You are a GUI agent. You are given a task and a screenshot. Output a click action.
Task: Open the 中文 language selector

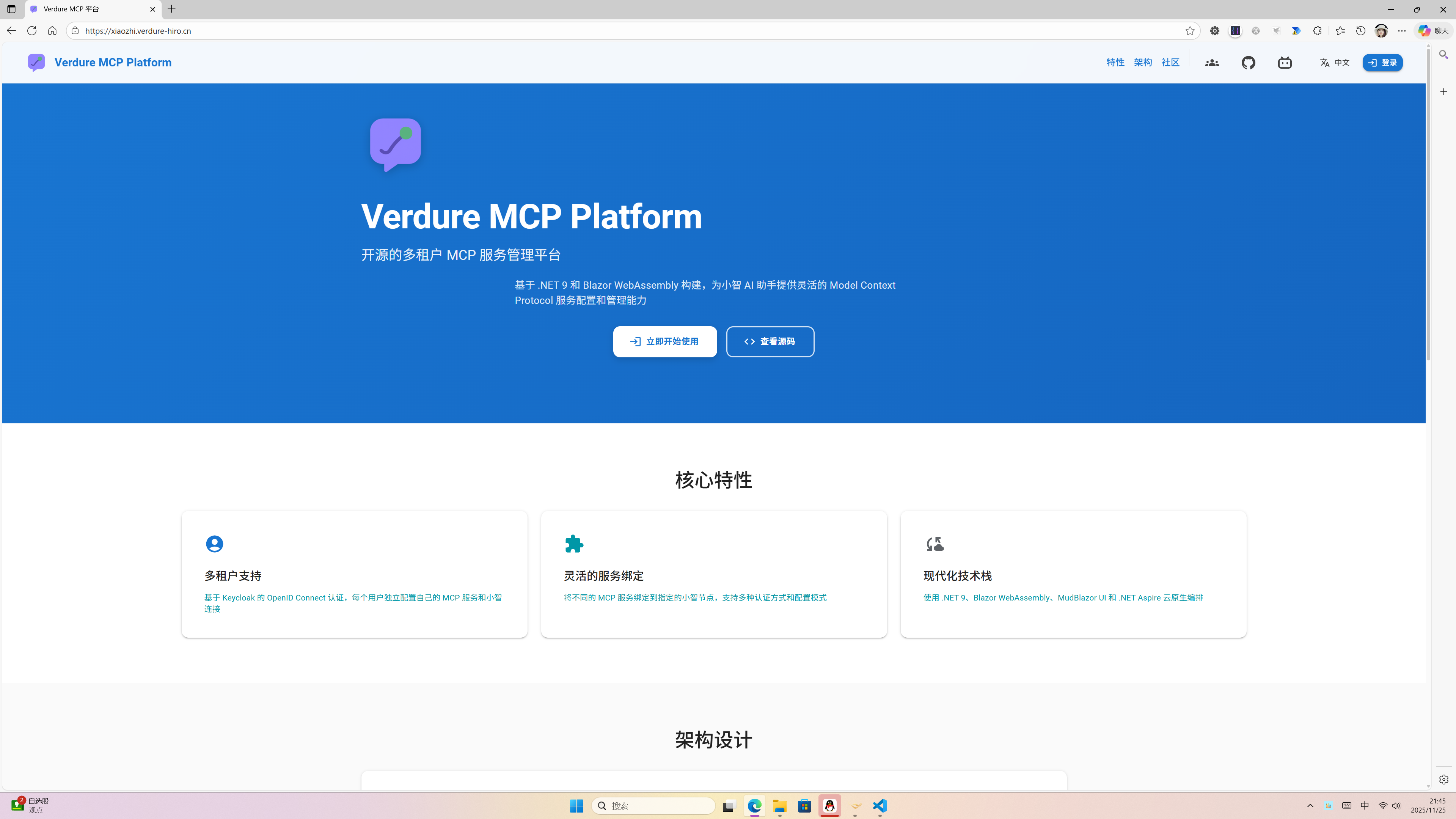(1342, 62)
